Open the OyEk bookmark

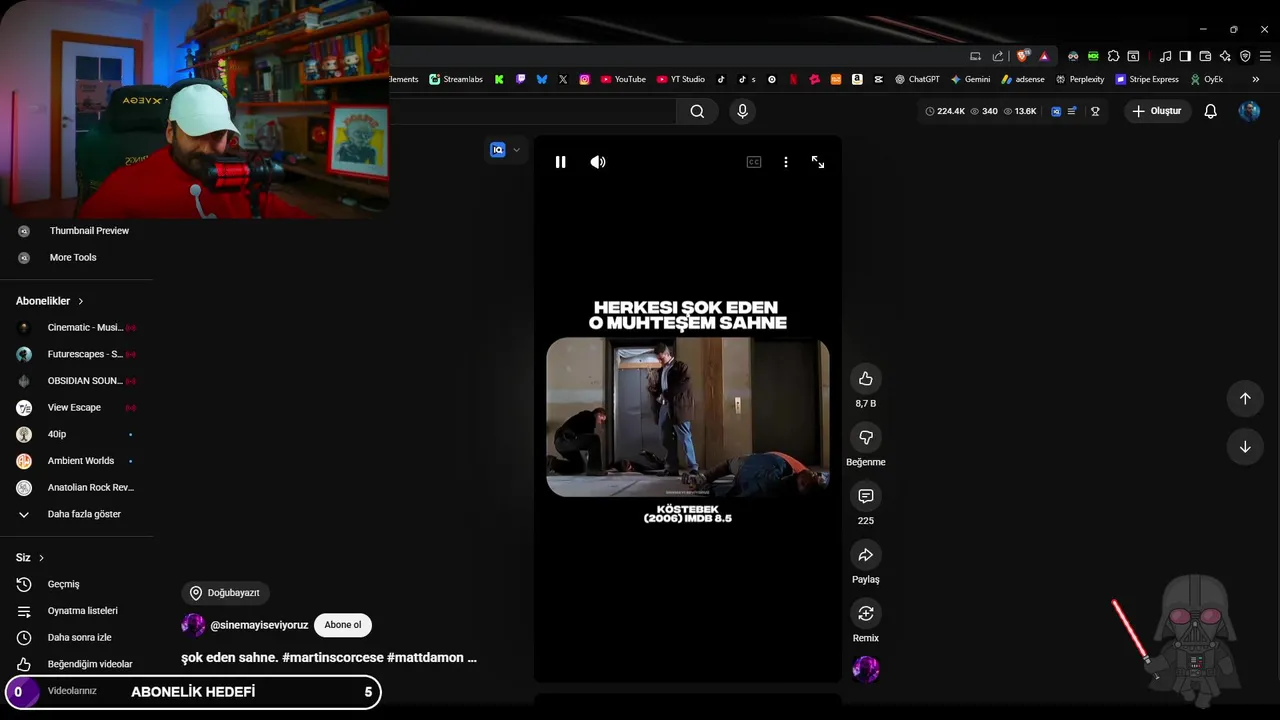point(1206,79)
